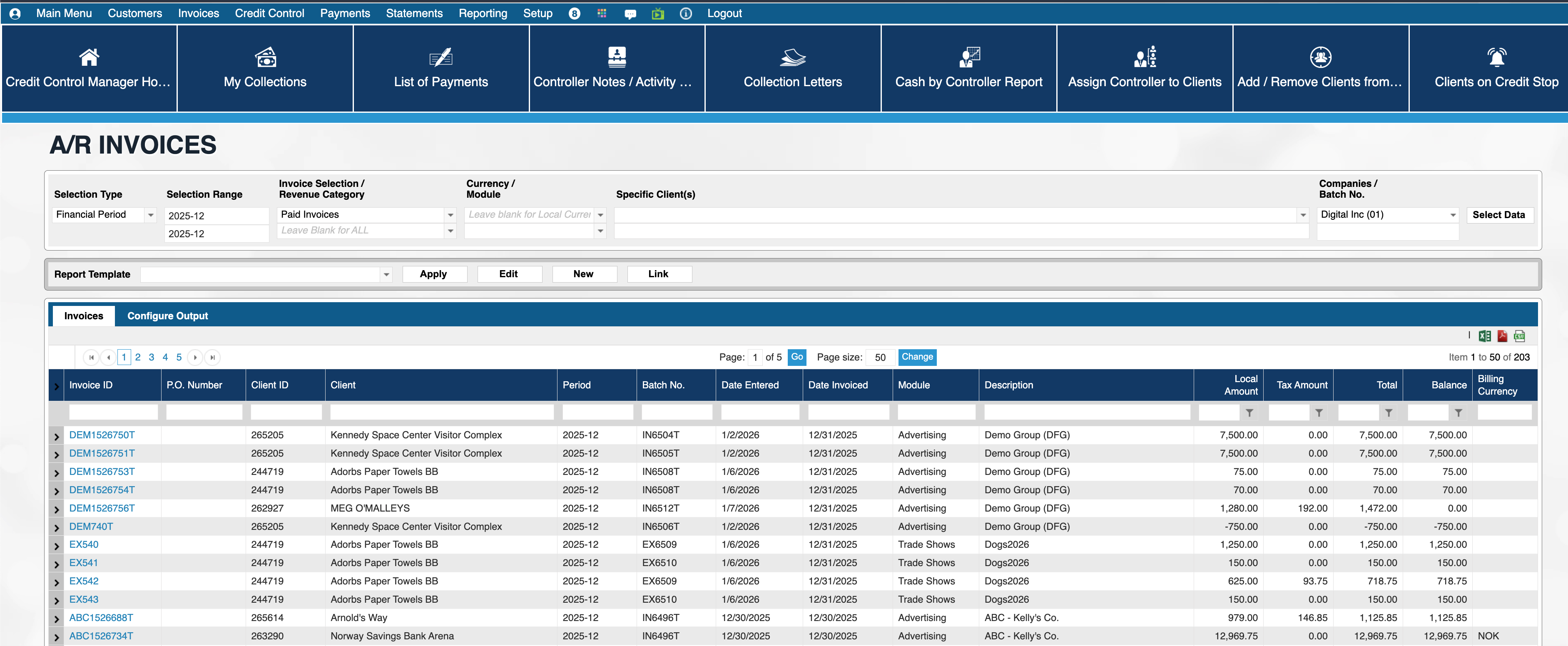Open the Reporting menu
1568x646 pixels.
click(x=482, y=13)
